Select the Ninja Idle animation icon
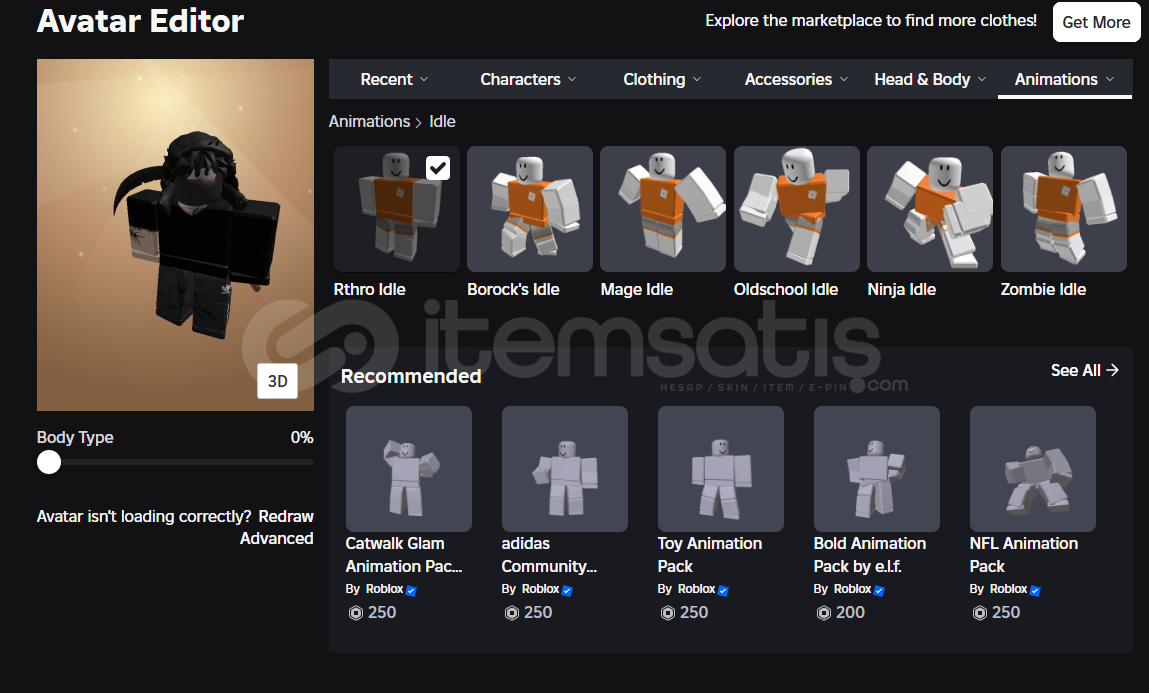Viewport: 1149px width, 693px height. 930,209
